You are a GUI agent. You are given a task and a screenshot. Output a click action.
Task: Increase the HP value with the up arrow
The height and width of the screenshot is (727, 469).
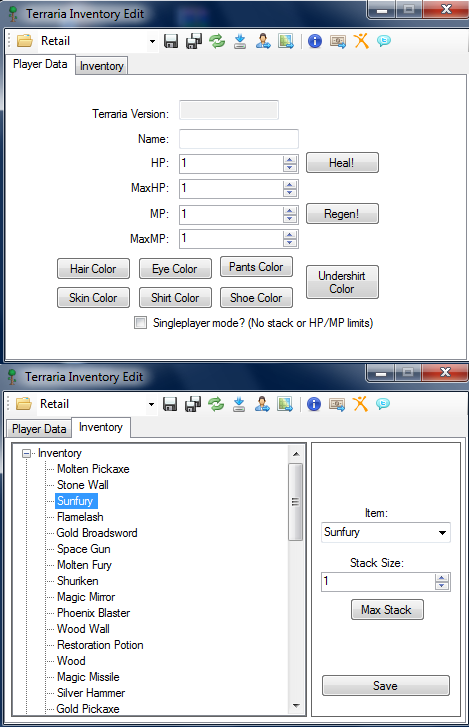[x=290, y=159]
